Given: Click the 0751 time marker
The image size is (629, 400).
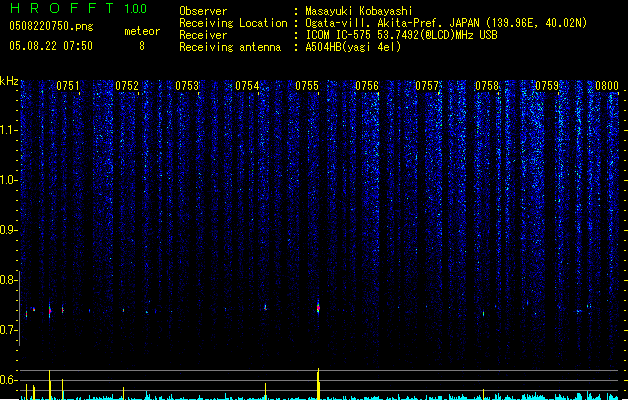Looking at the screenshot, I should 67,86.
